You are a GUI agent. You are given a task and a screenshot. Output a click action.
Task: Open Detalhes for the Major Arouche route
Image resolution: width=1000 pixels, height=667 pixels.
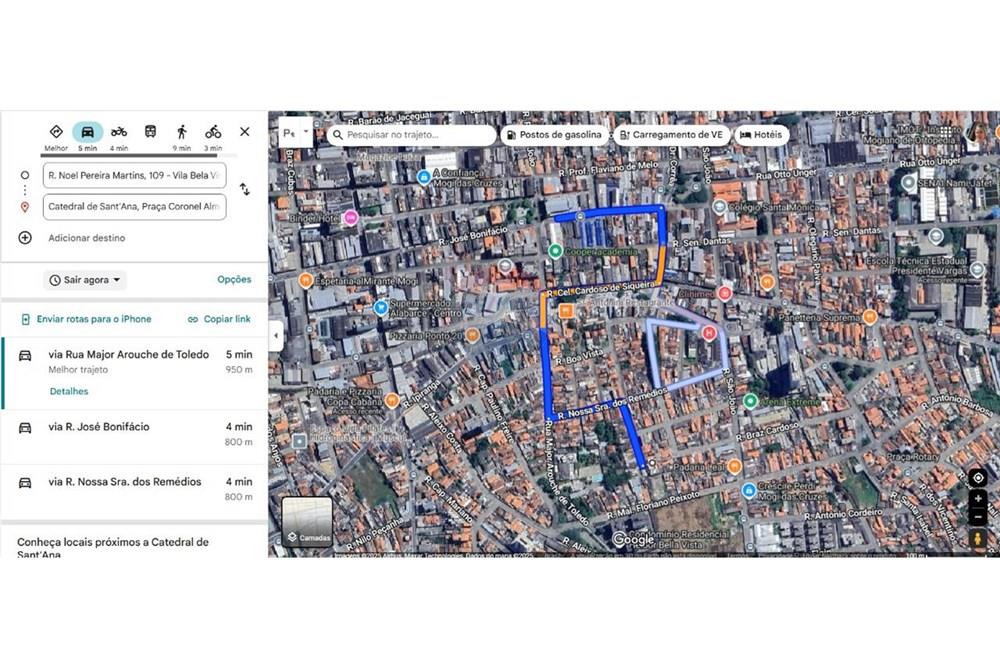pos(69,391)
